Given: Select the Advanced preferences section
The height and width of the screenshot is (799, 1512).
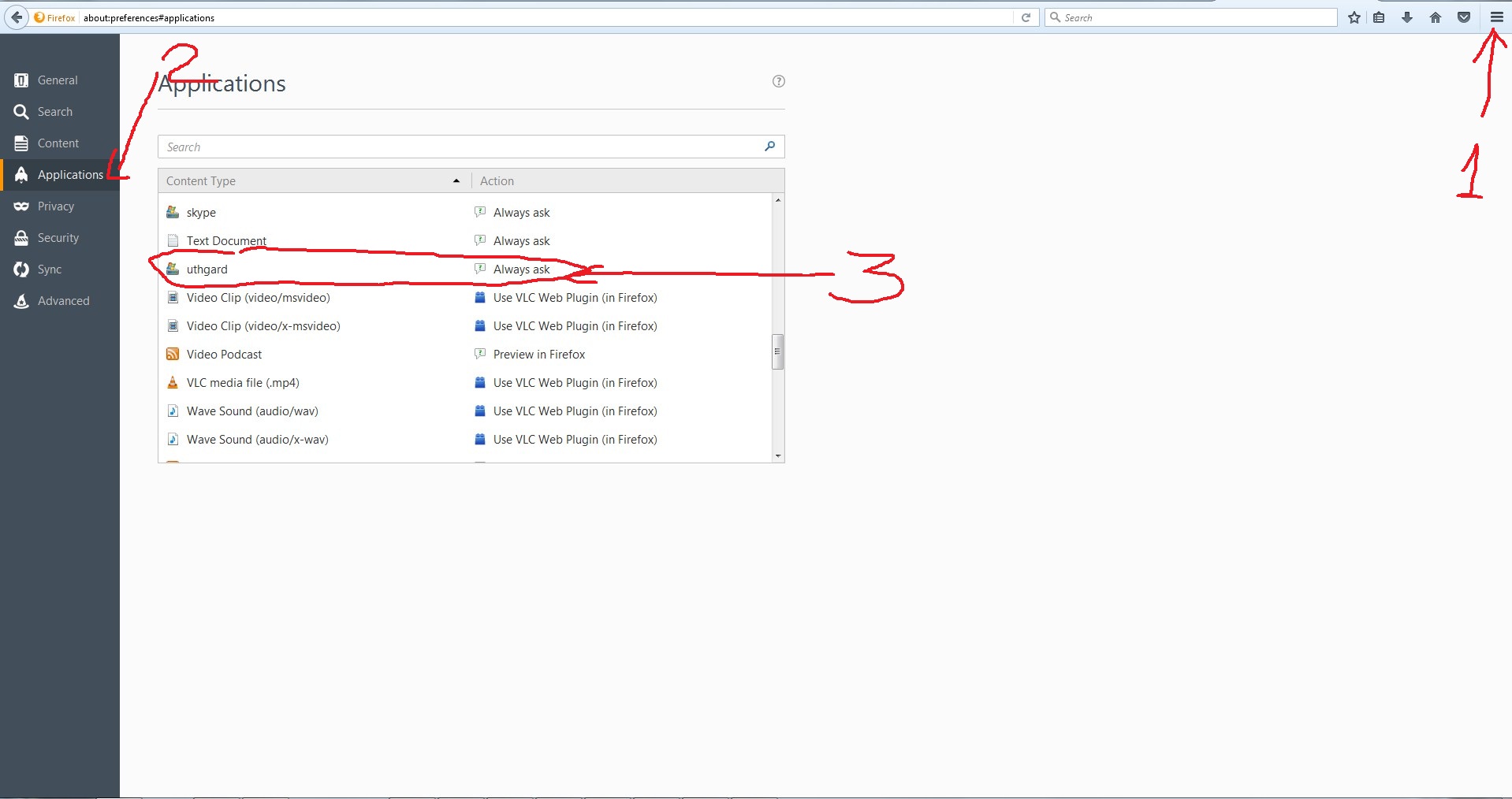Looking at the screenshot, I should tap(63, 301).
